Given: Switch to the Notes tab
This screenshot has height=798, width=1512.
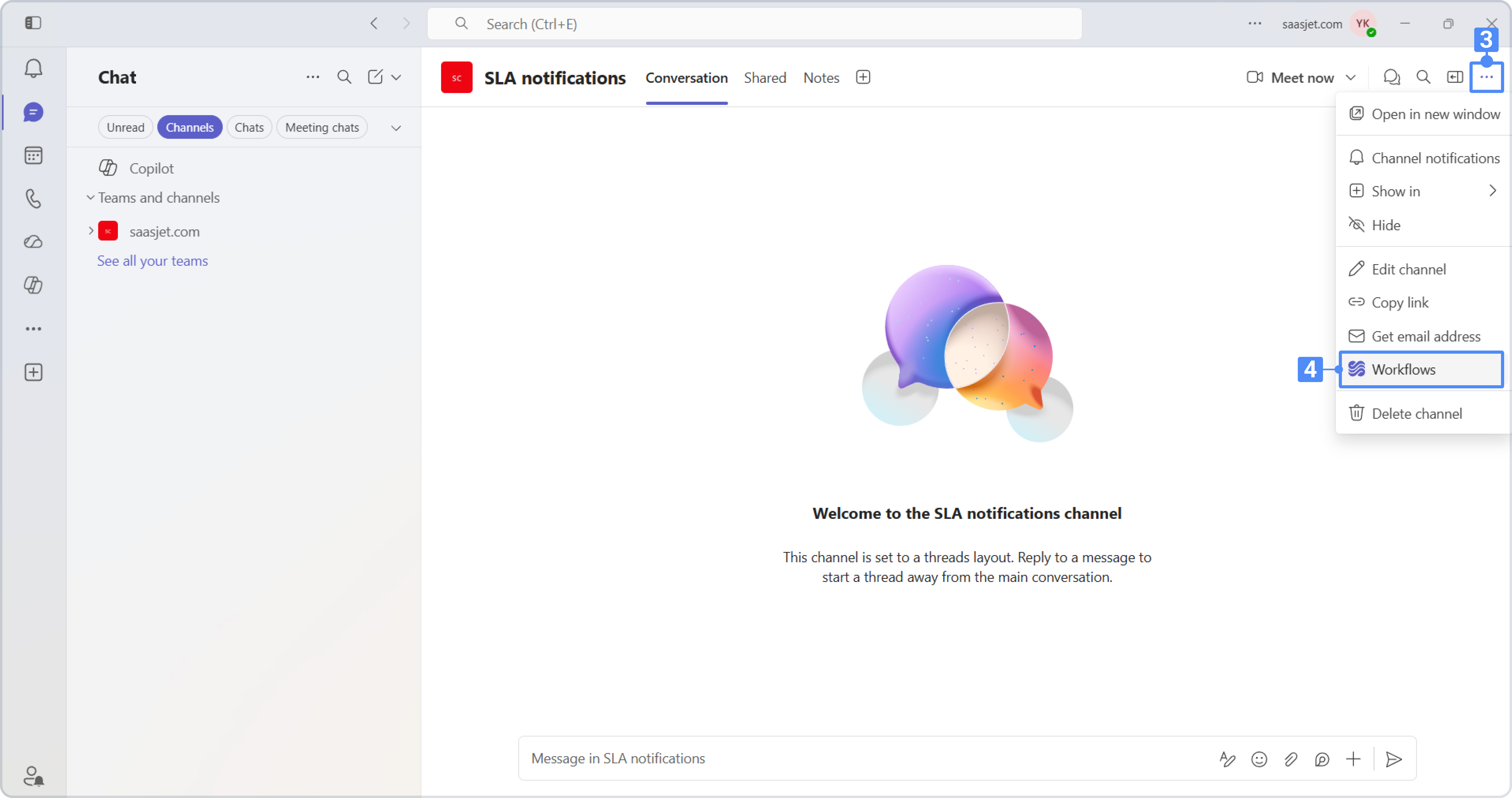Looking at the screenshot, I should (x=821, y=78).
